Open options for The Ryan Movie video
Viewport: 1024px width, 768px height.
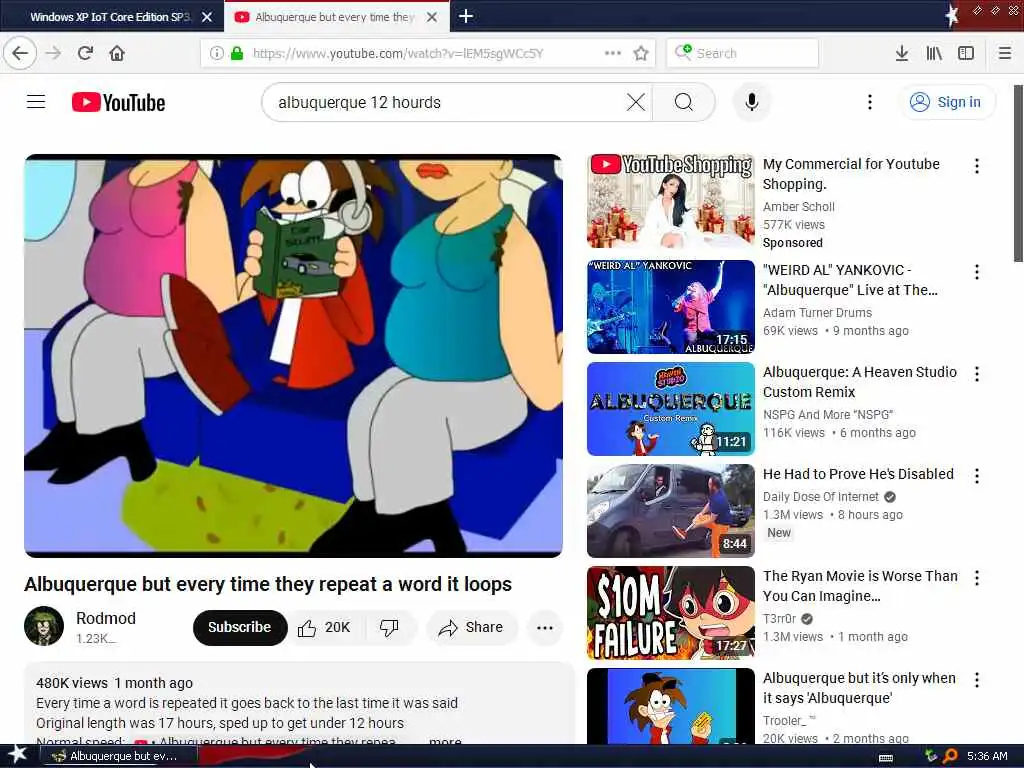click(977, 577)
